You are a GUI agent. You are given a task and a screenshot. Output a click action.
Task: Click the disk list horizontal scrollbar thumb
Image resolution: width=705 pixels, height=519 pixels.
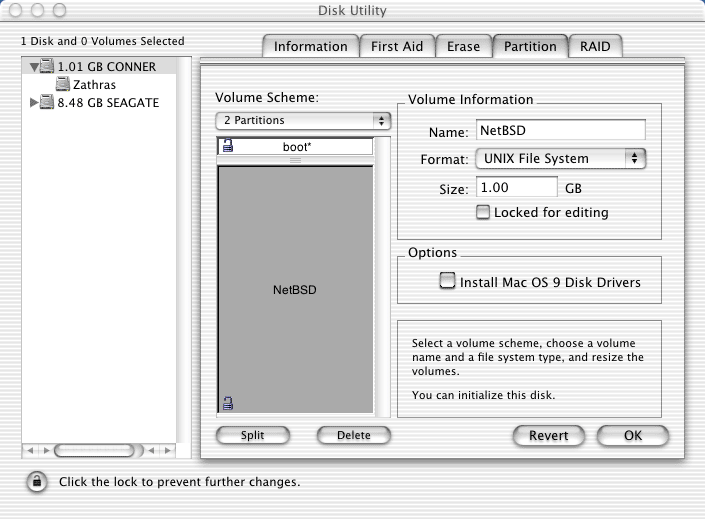coord(94,450)
